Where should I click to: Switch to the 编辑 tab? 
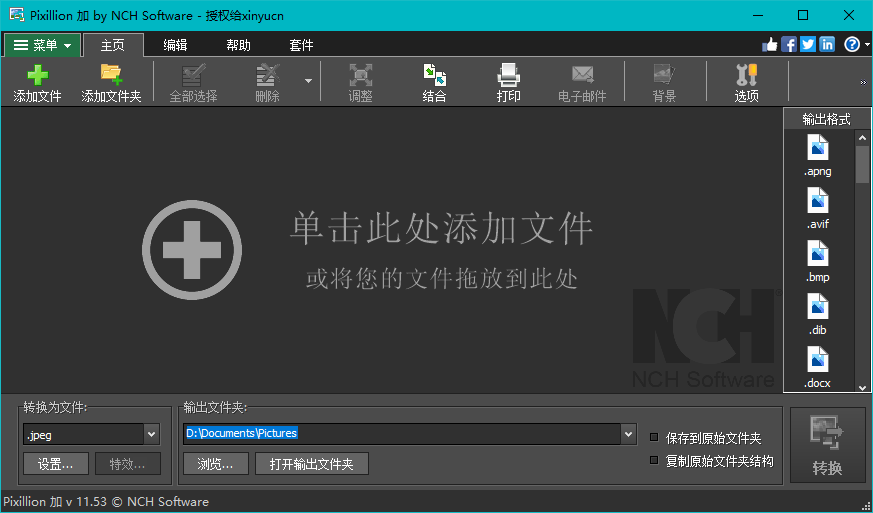click(x=175, y=45)
